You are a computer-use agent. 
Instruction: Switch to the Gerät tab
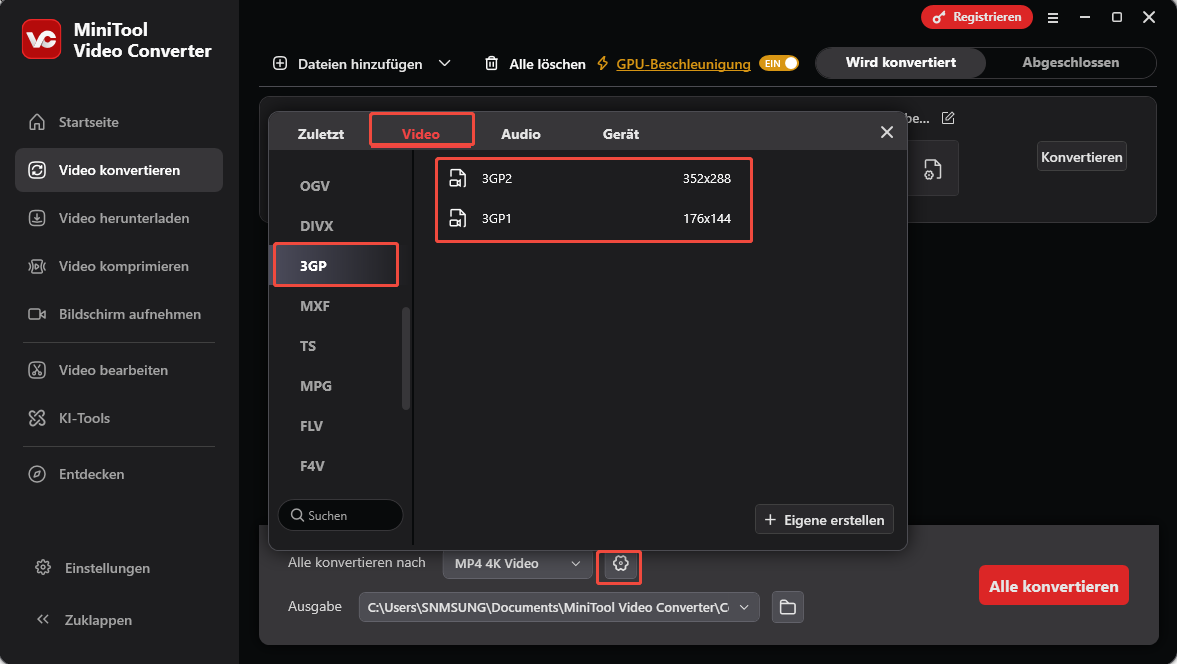pos(621,134)
